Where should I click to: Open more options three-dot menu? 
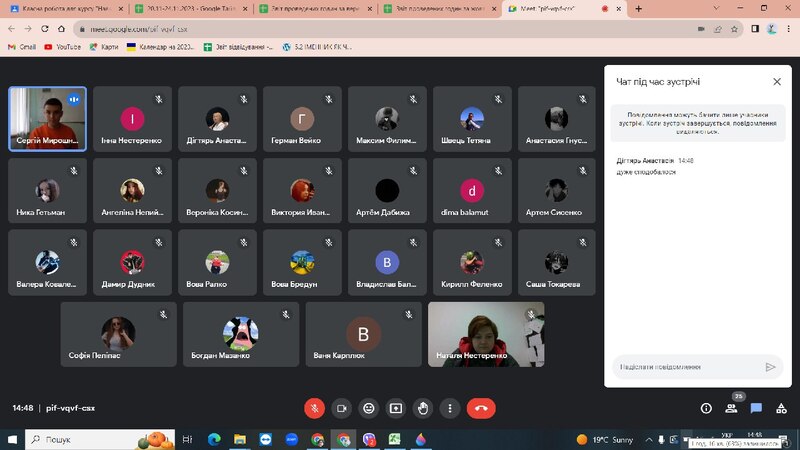[449, 408]
